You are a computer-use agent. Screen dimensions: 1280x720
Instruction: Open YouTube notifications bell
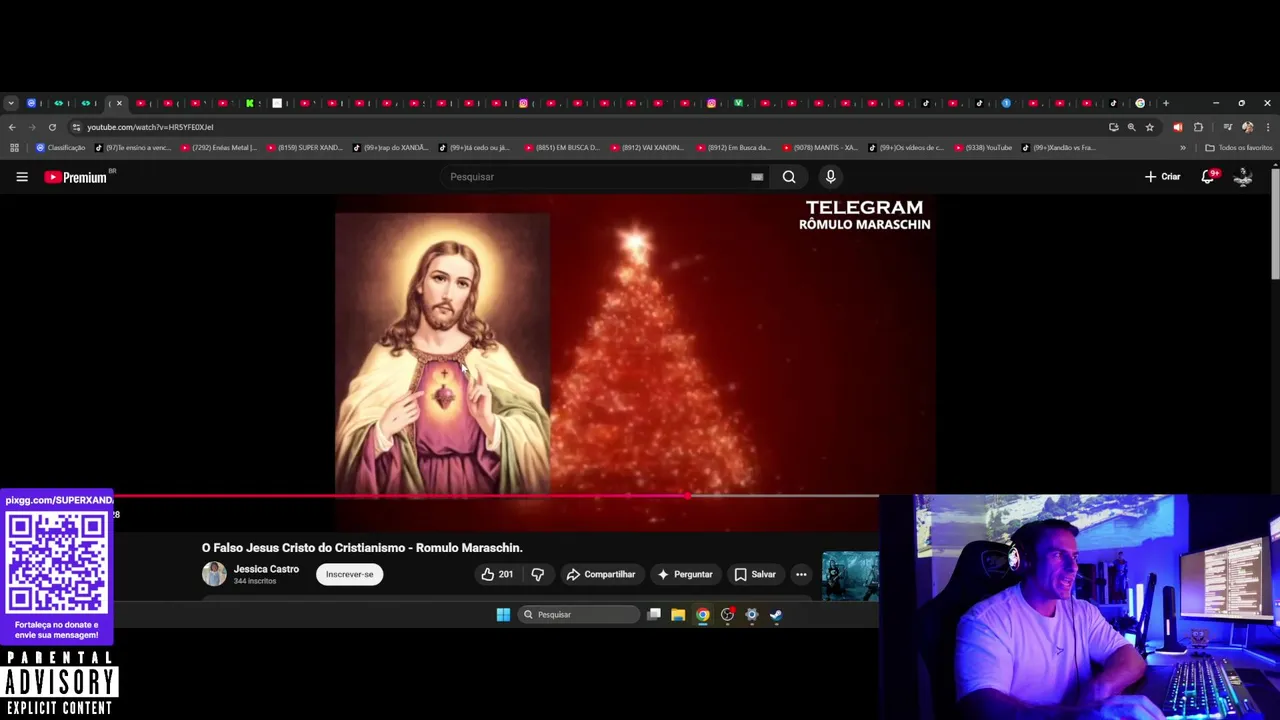1208,177
